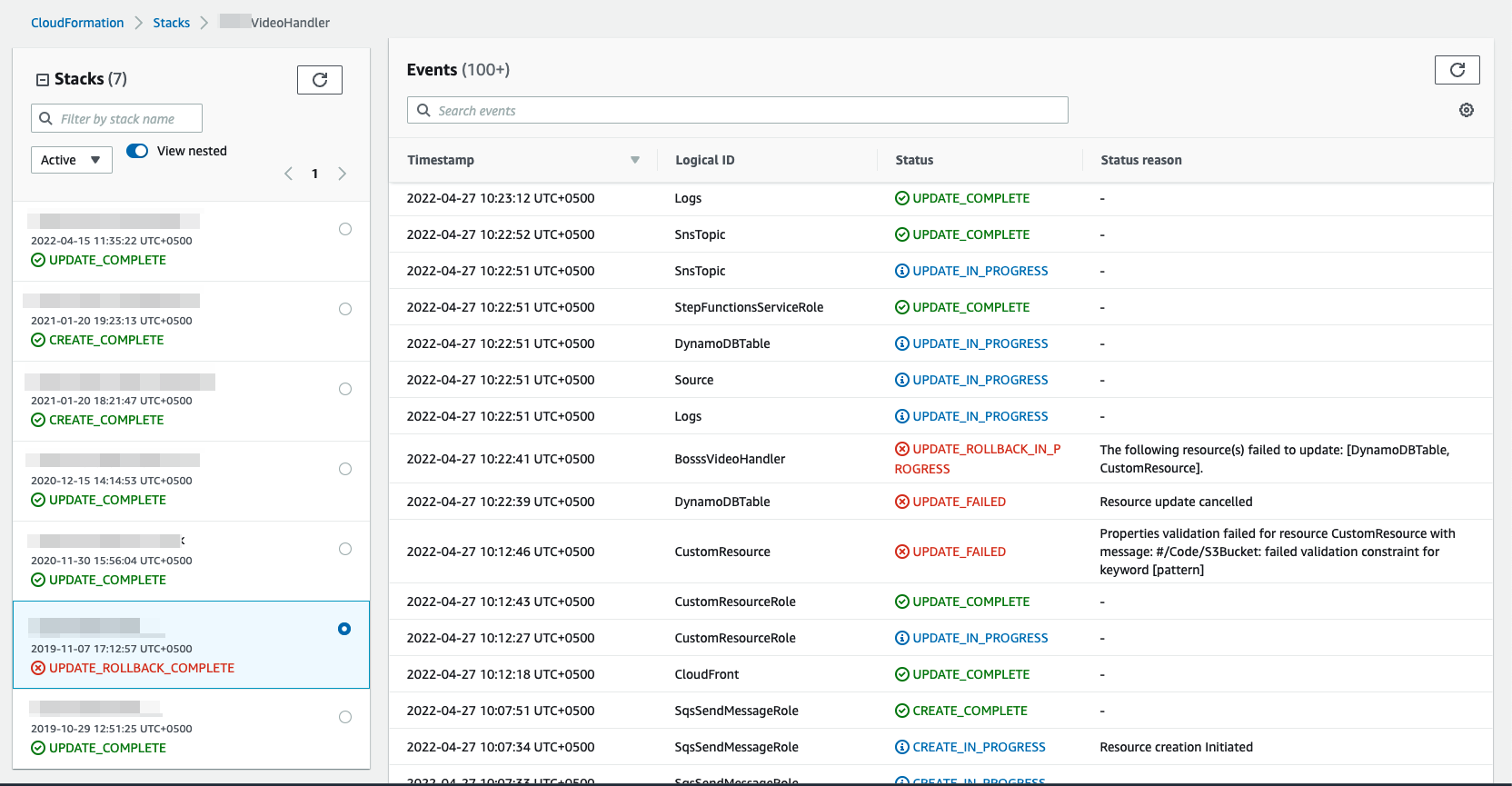This screenshot has height=786, width=1512.
Task: Click page number 1 in stacks pagination
Action: point(315,174)
